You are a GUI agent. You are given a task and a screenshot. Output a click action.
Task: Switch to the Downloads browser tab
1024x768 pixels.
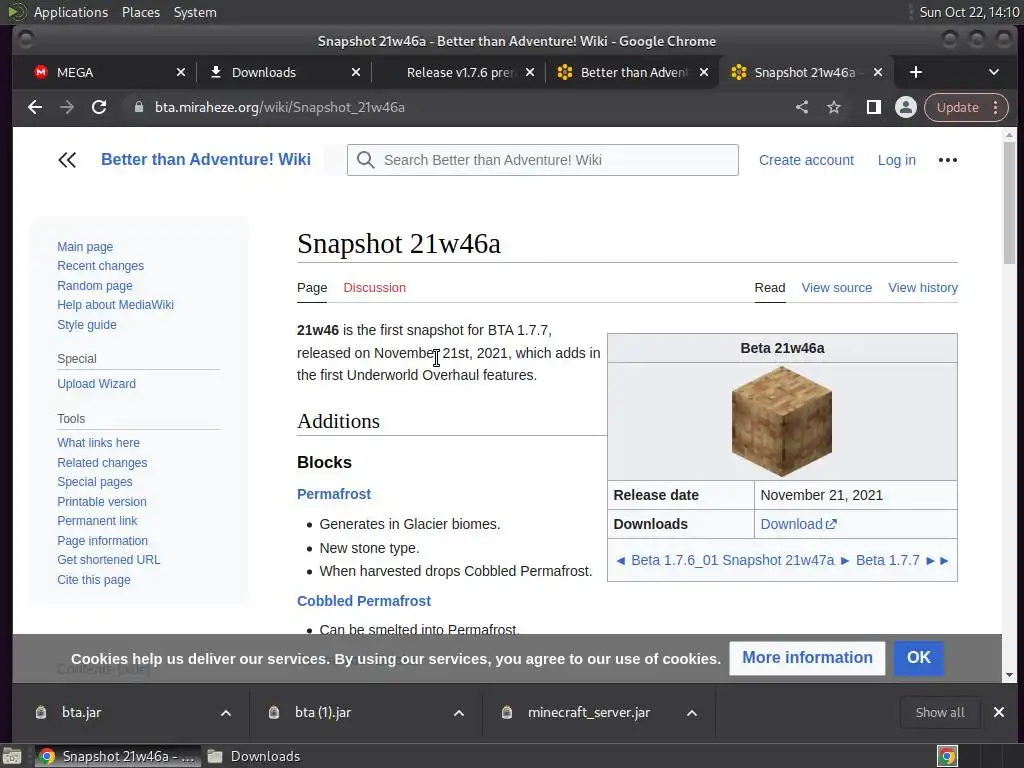(285, 72)
